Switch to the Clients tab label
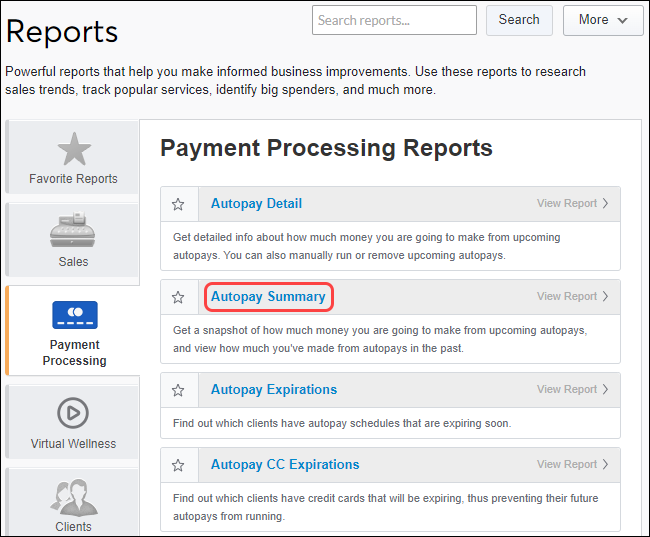Viewport: 650px width, 537px height. click(x=73, y=527)
